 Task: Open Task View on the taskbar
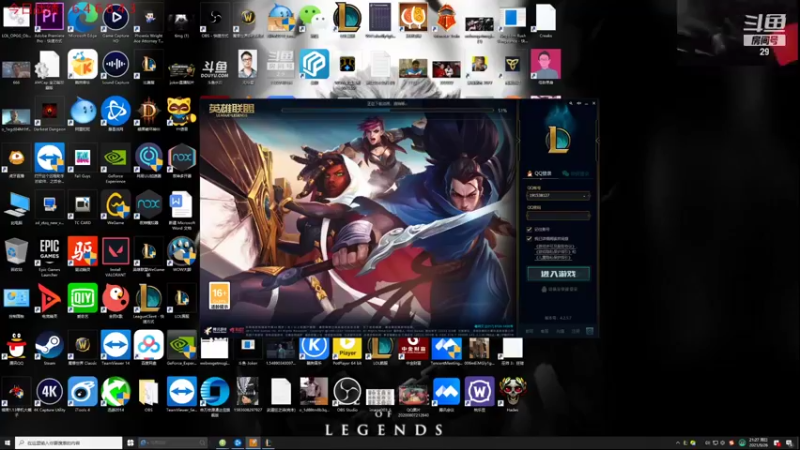(x=131, y=443)
